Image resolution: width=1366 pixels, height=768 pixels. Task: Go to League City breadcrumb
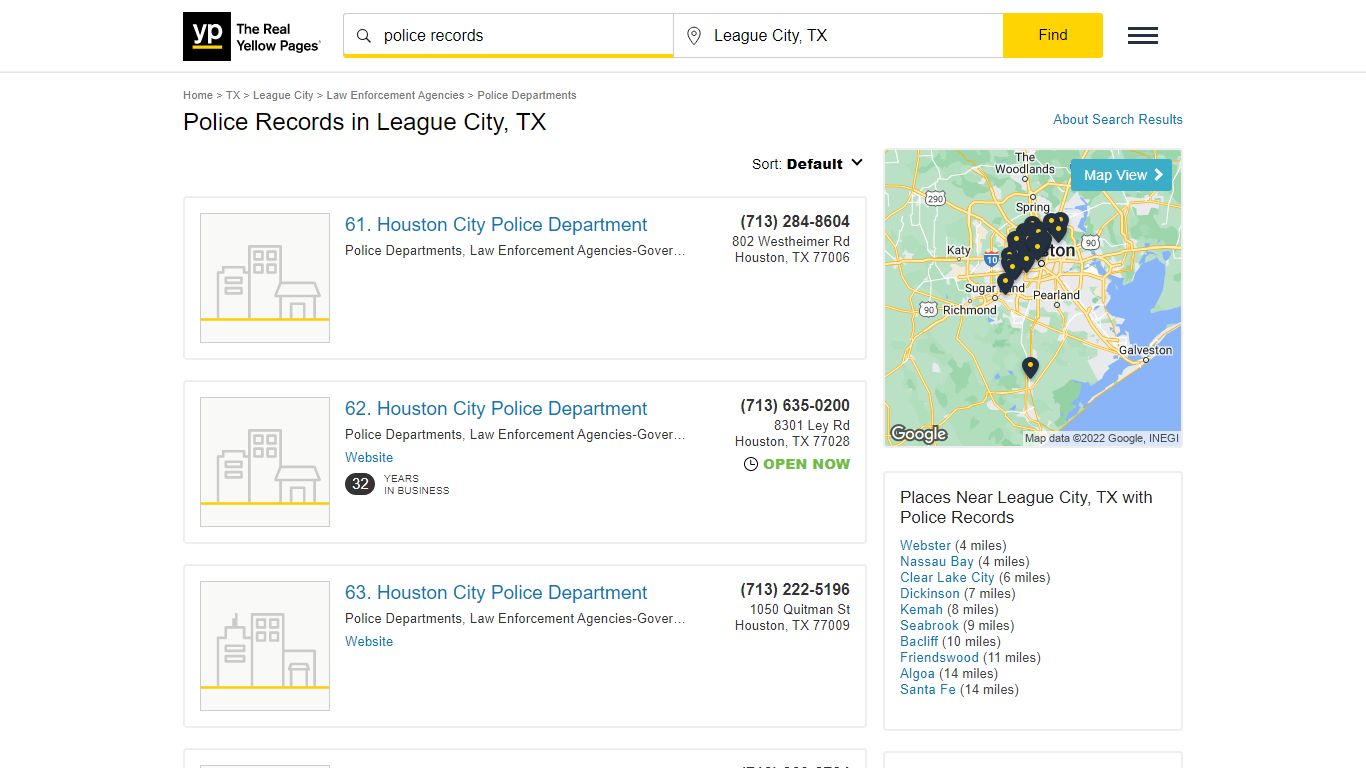(x=283, y=95)
